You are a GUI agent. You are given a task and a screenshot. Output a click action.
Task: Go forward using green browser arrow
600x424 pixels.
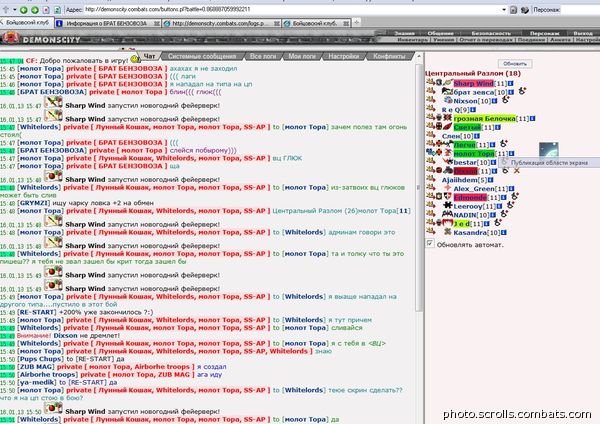35,10
